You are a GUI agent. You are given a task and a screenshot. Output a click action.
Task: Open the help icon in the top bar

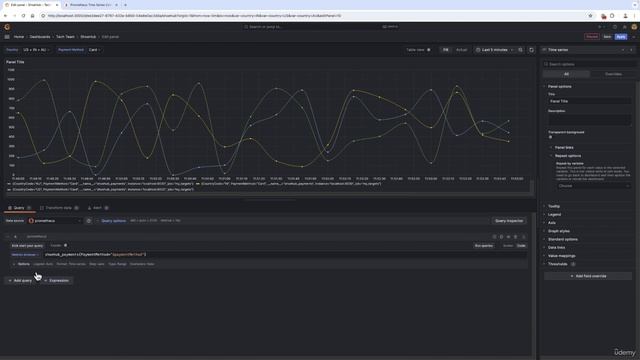pyautogui.click(x=615, y=27)
